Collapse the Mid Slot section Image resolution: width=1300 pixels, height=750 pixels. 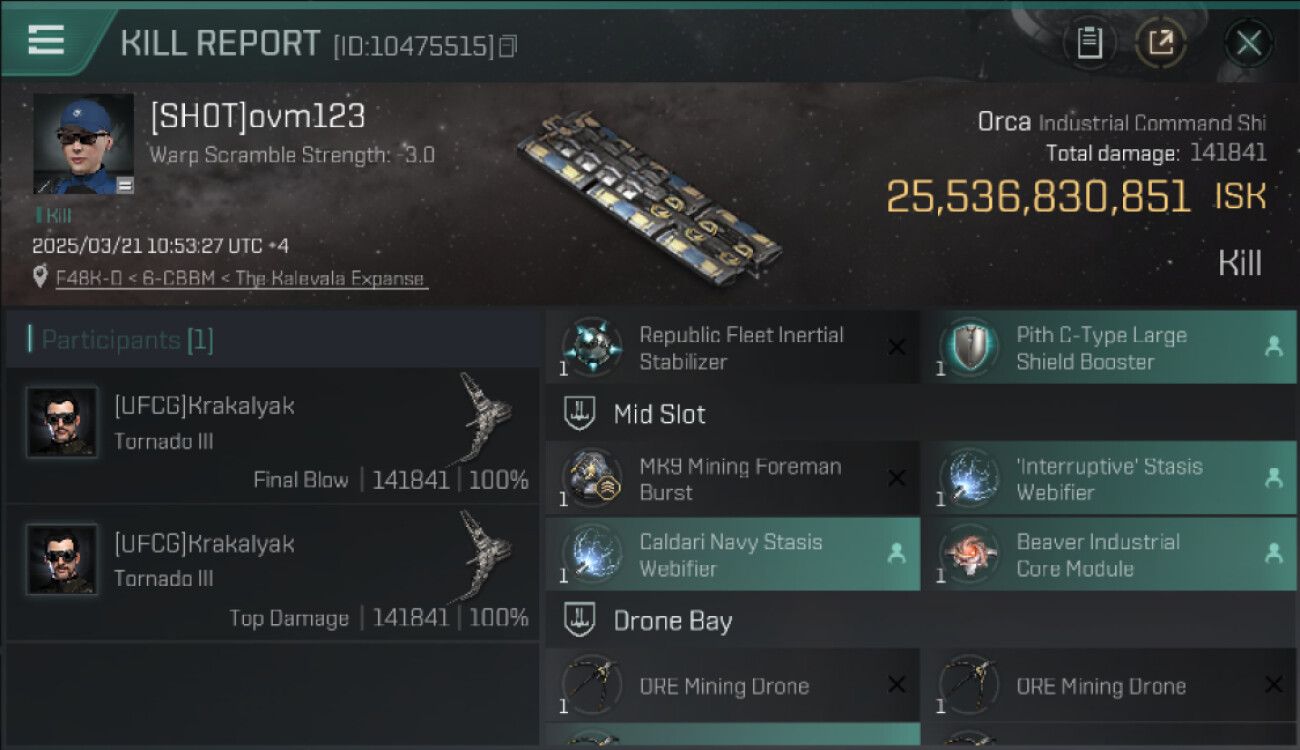pos(579,414)
